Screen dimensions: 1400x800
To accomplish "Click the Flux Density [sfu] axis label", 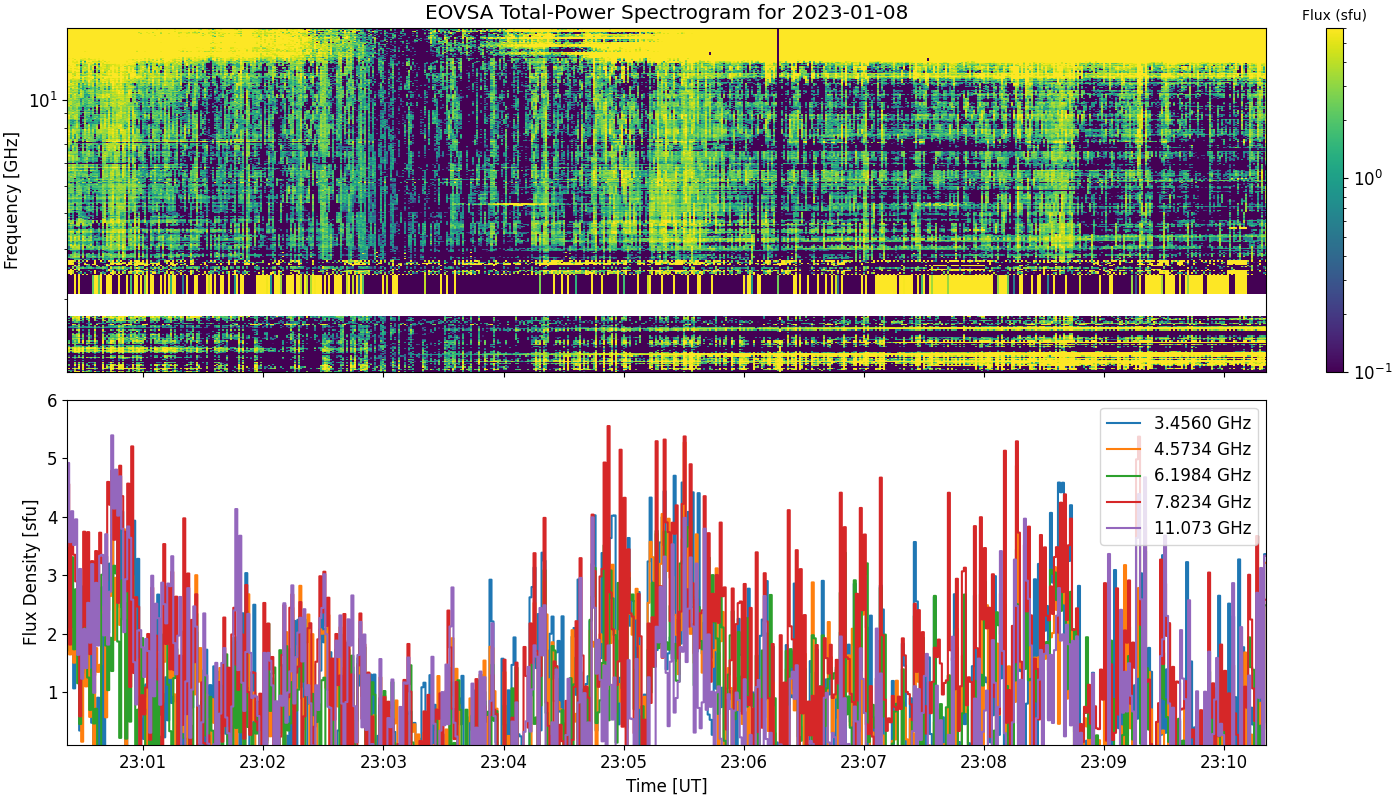I will [x=31, y=572].
